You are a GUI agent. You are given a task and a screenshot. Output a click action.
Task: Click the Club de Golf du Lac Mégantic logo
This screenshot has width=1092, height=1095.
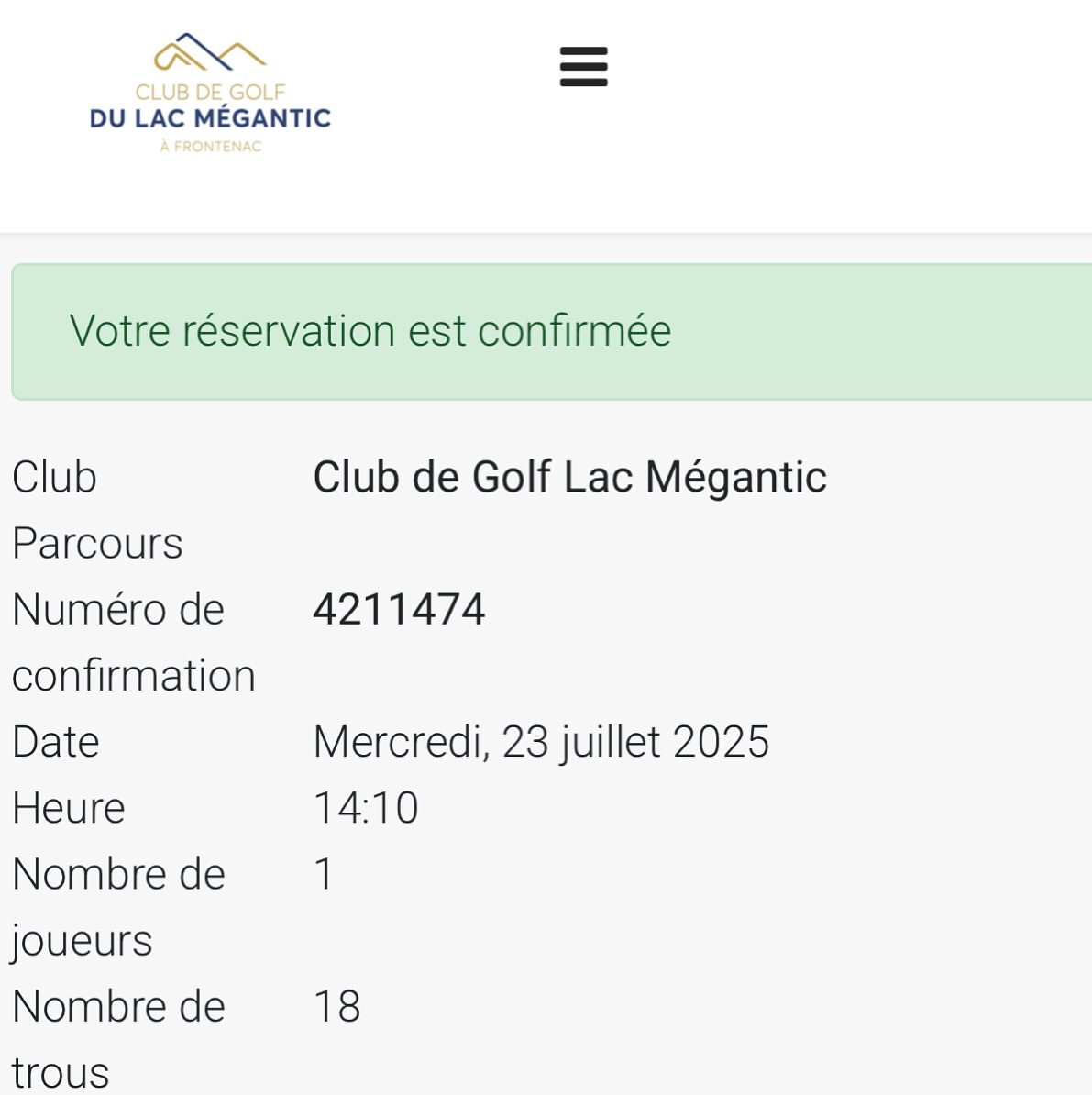click(x=210, y=93)
